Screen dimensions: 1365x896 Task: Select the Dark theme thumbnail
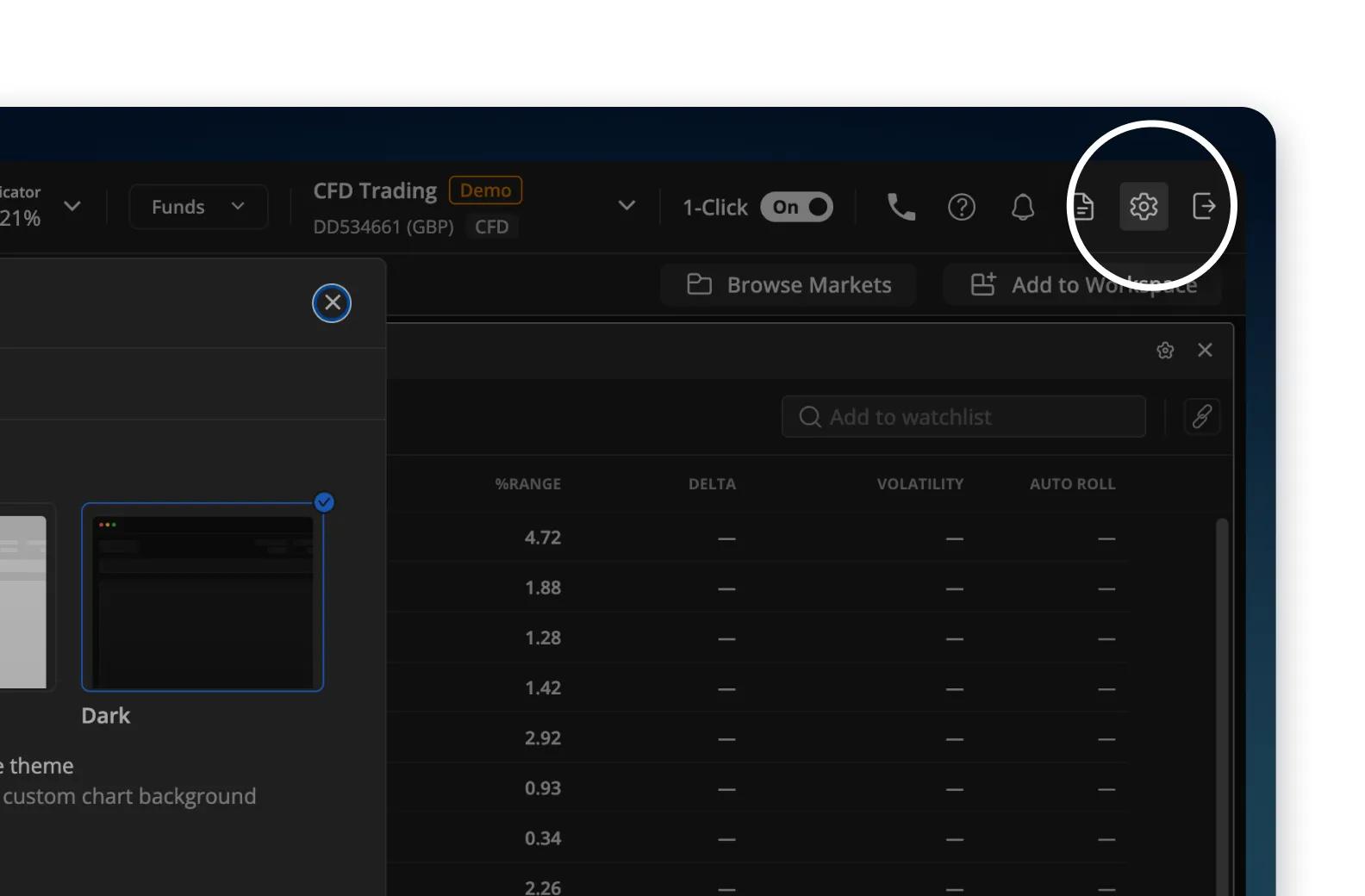pos(203,597)
